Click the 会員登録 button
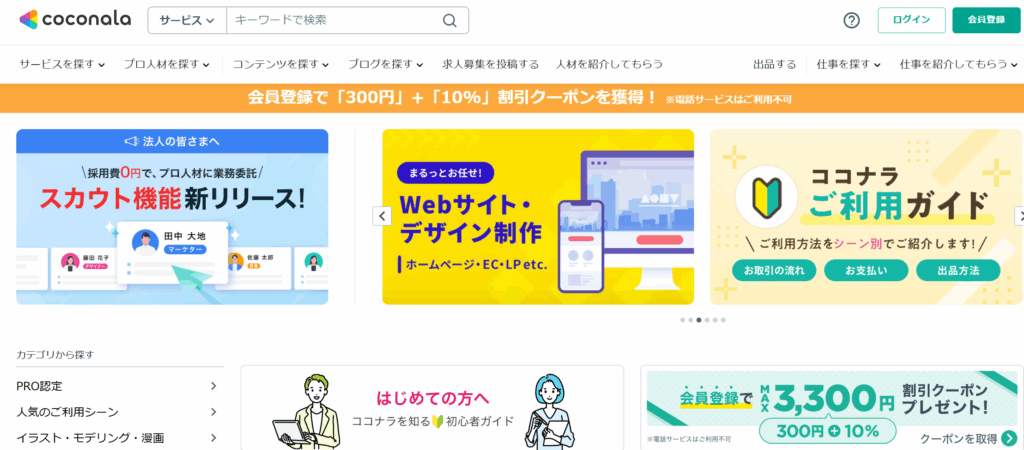The height and width of the screenshot is (450, 1024). [x=986, y=20]
